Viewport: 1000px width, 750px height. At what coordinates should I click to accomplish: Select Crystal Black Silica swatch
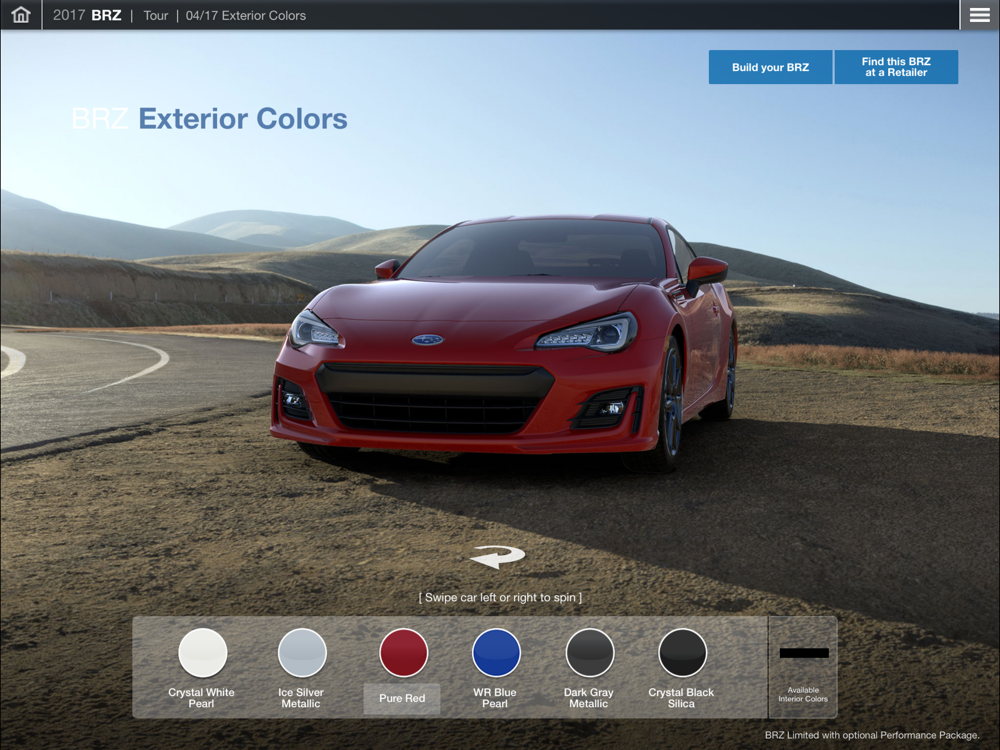(x=682, y=652)
